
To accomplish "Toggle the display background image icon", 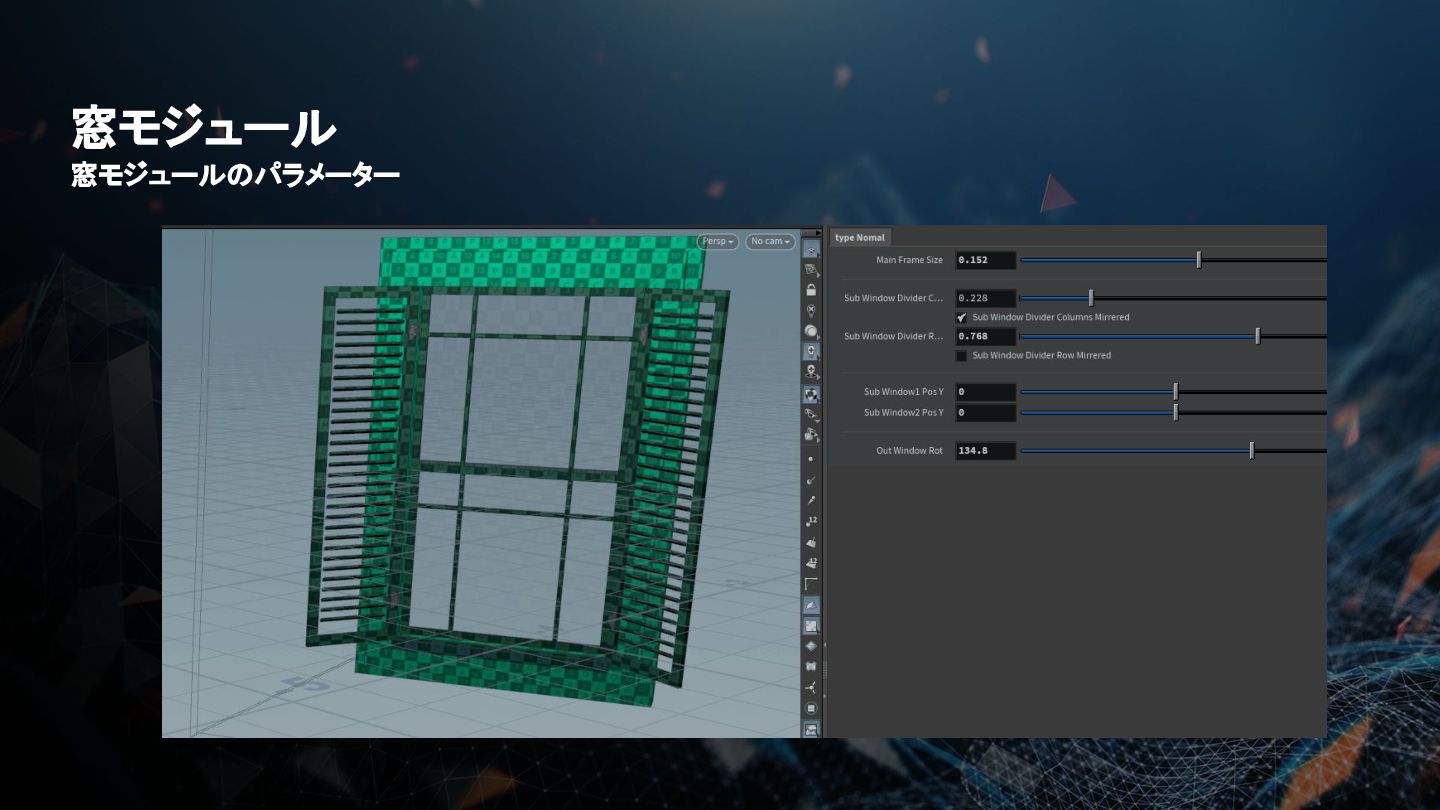I will tap(811, 729).
